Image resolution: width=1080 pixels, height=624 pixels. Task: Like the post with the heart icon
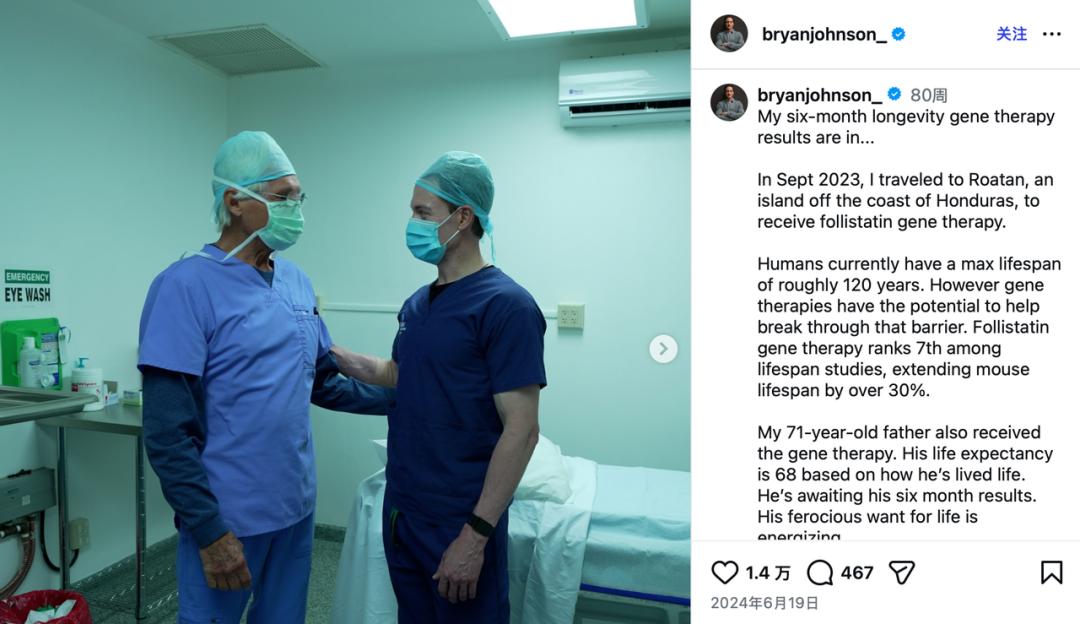724,572
